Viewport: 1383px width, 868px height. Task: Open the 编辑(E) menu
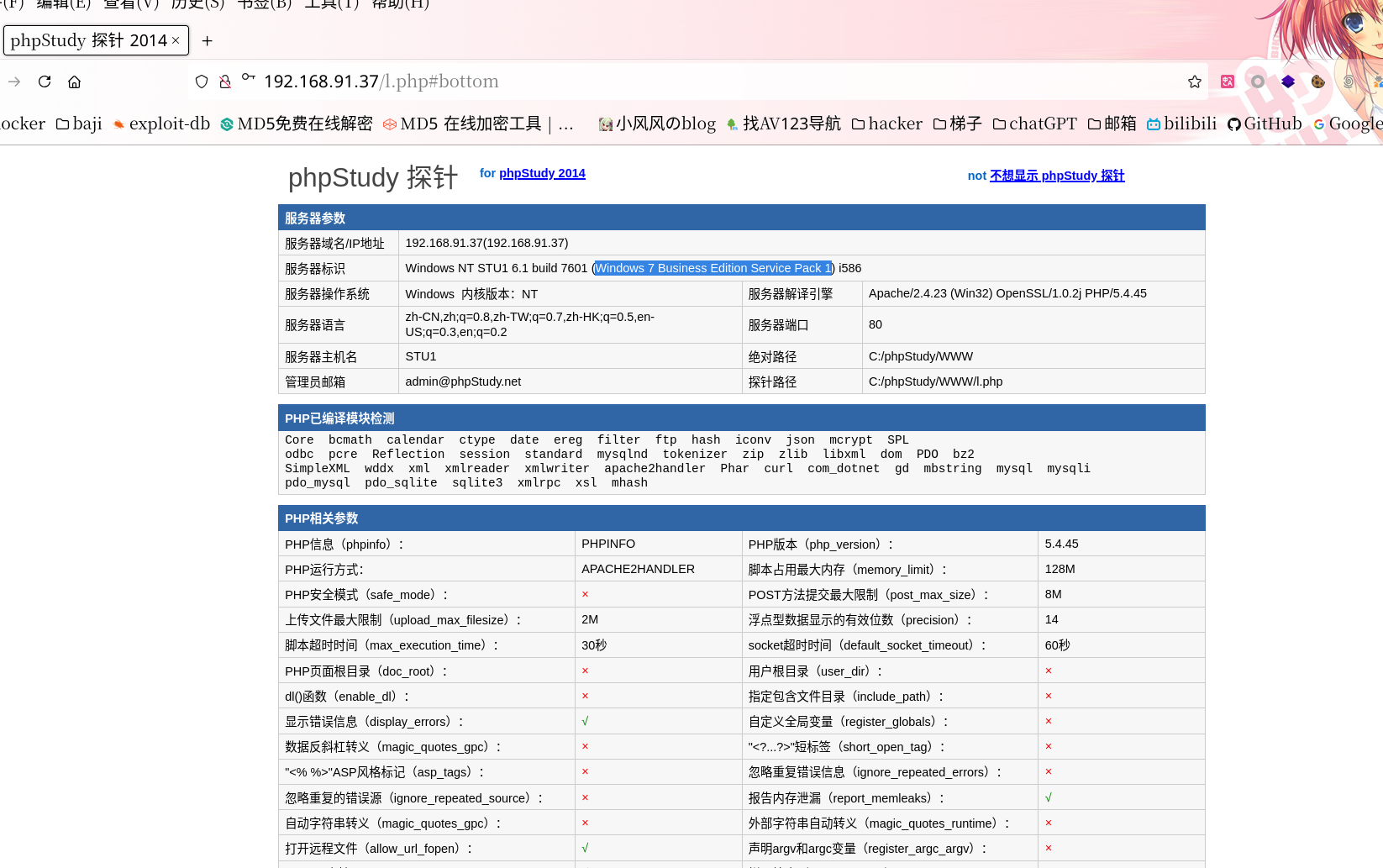click(x=64, y=4)
